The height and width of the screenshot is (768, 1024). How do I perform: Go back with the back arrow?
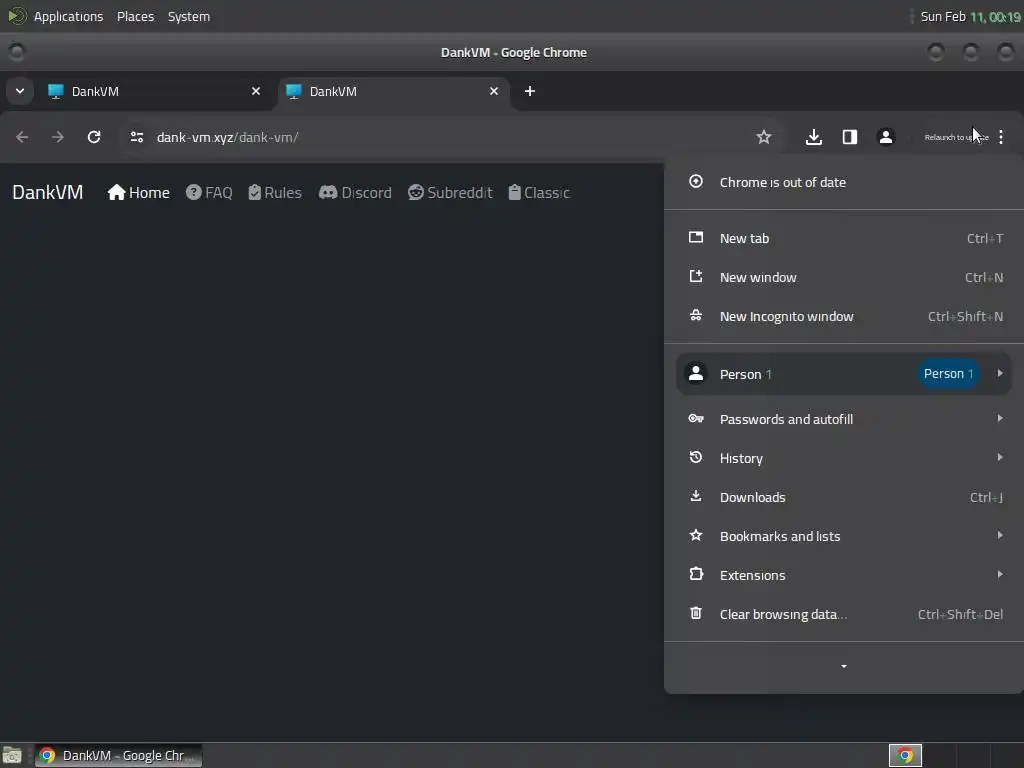22,137
